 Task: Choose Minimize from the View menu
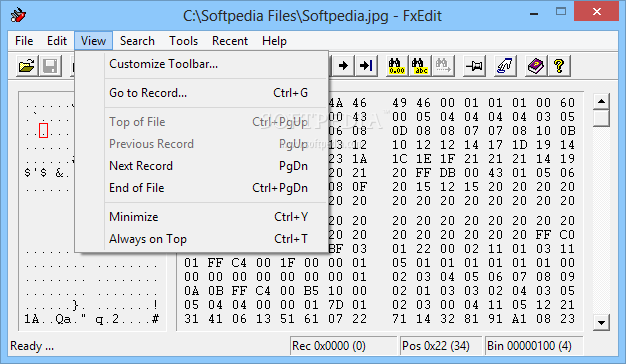pos(201,217)
